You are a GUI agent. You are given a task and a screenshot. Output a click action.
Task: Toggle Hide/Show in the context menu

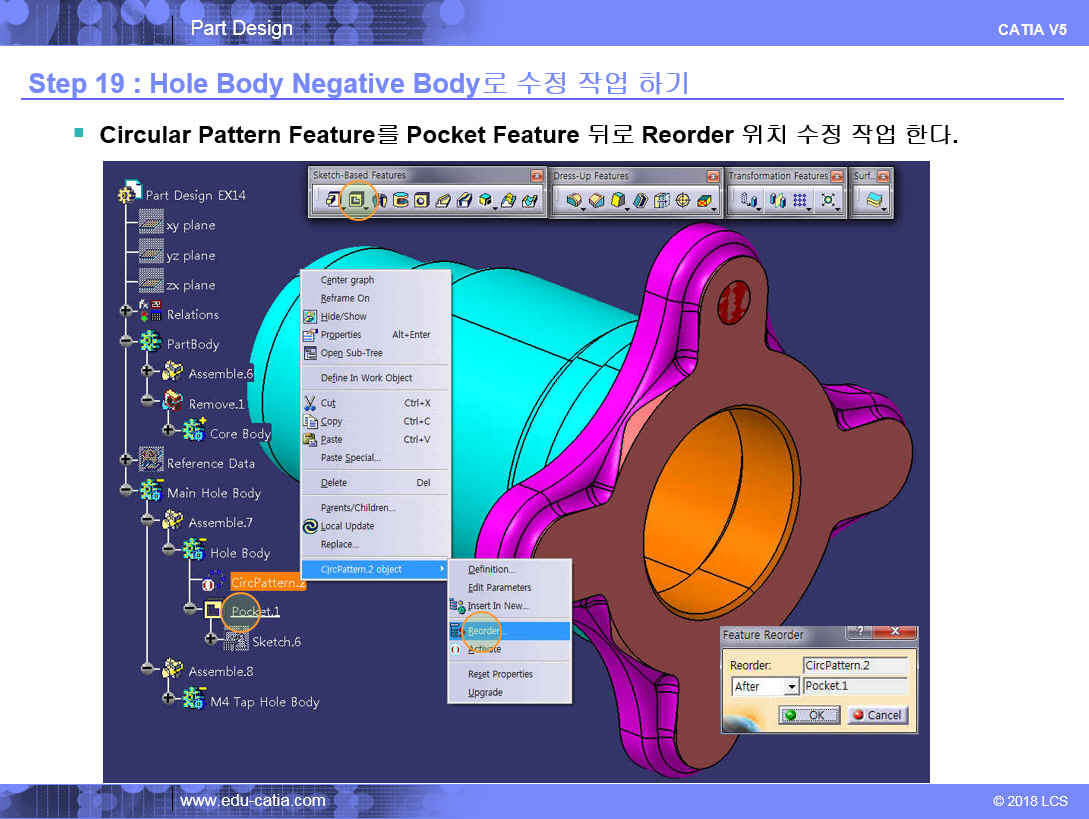pos(343,316)
